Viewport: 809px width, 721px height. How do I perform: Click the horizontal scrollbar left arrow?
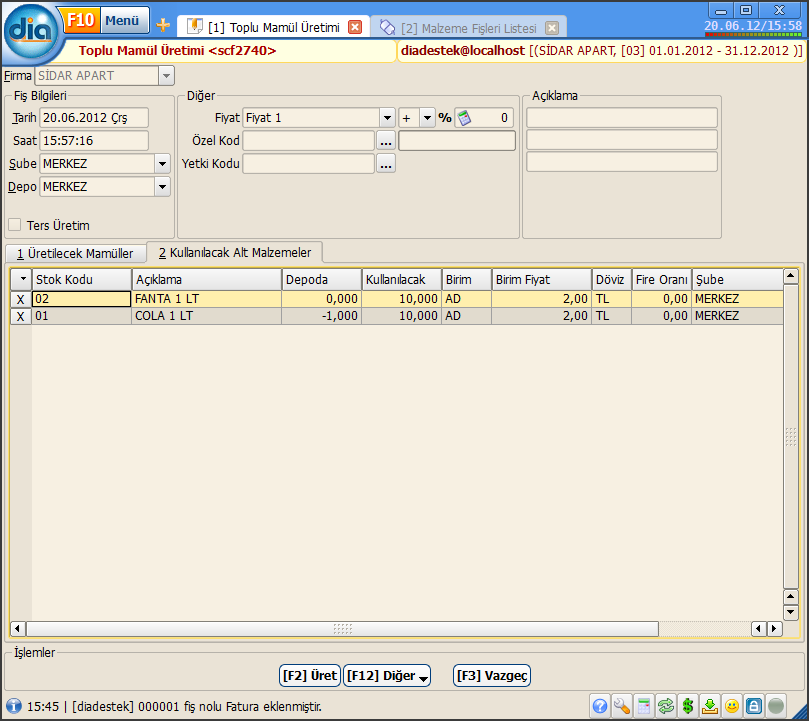pos(18,629)
